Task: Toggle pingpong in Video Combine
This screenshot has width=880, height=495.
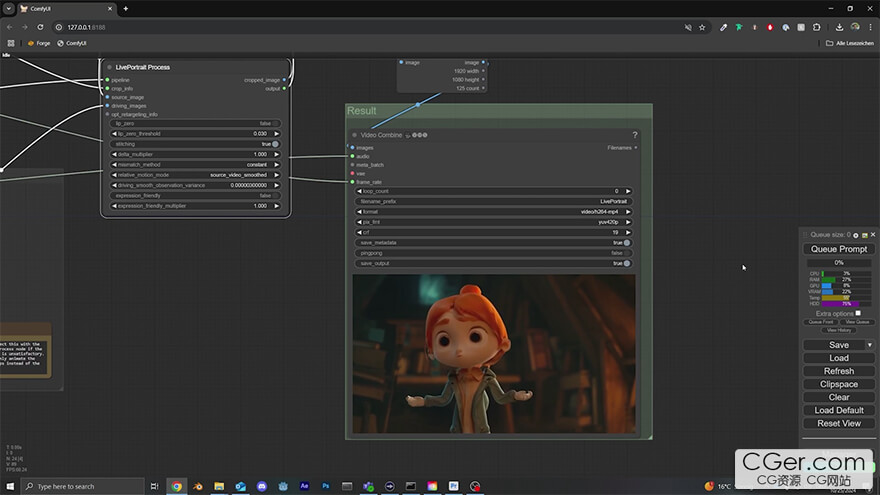Action: pos(493,253)
